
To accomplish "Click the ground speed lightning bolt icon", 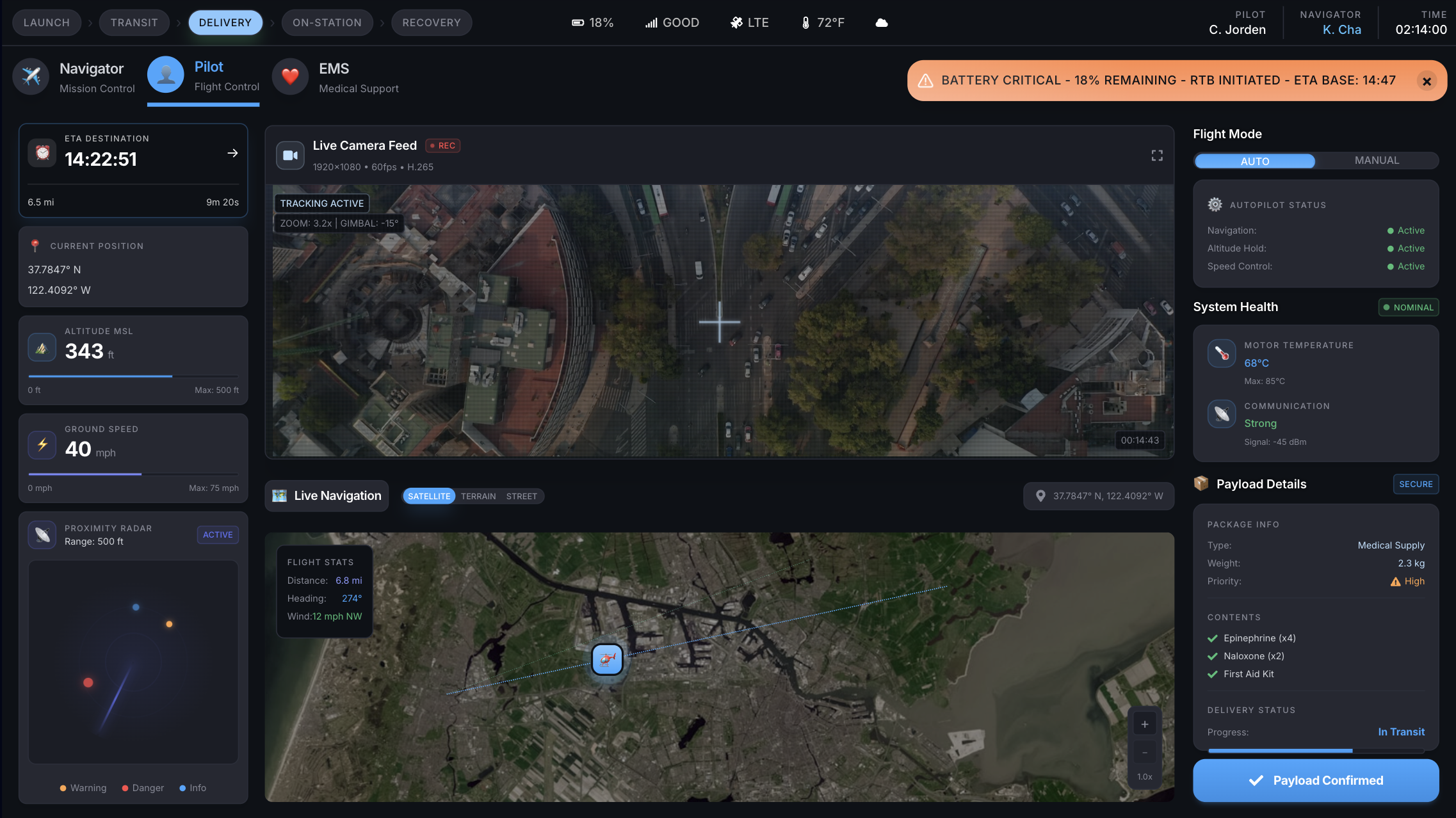I will click(42, 445).
